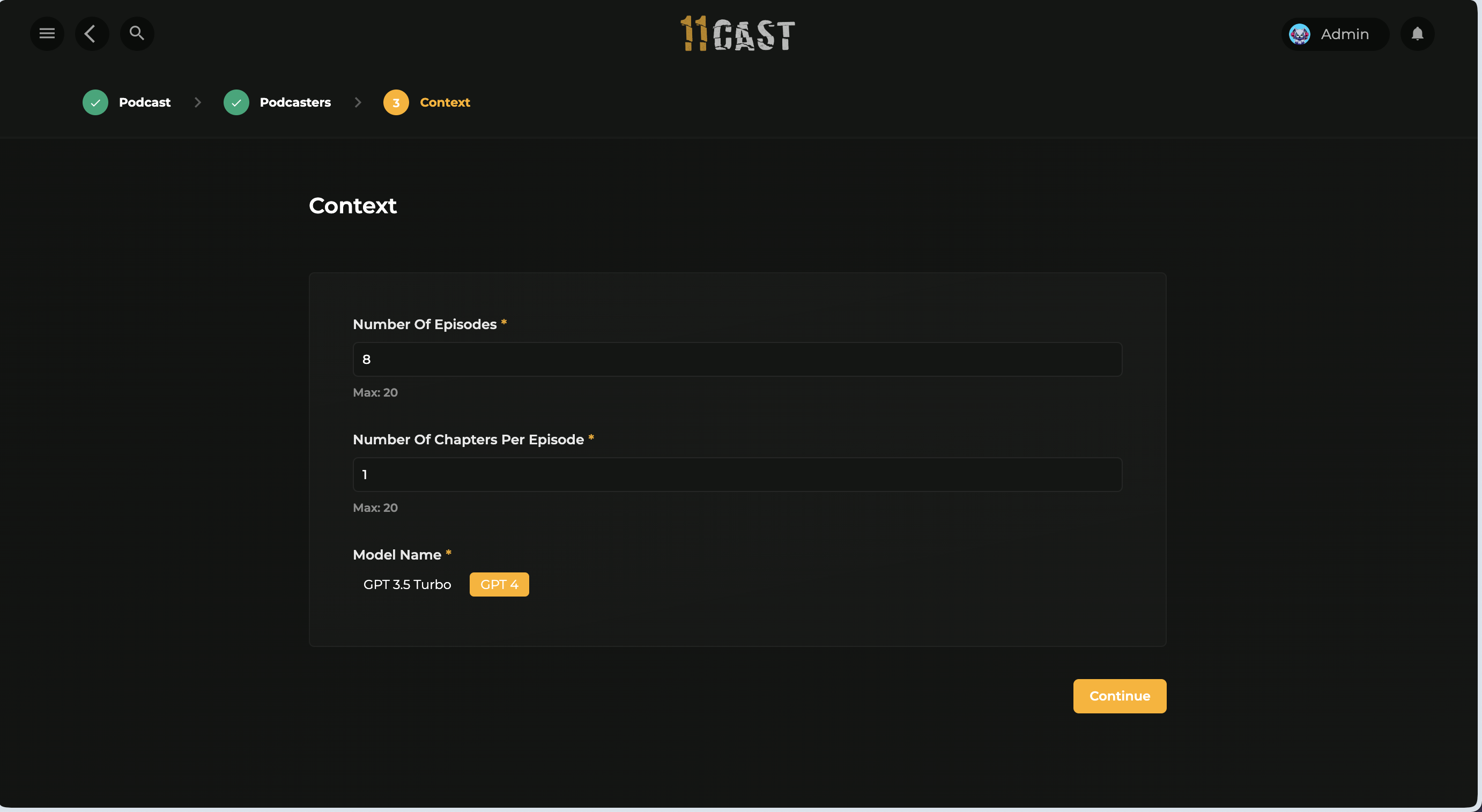The image size is (1482, 812).
Task: Click the back arrow icon
Action: (x=91, y=33)
